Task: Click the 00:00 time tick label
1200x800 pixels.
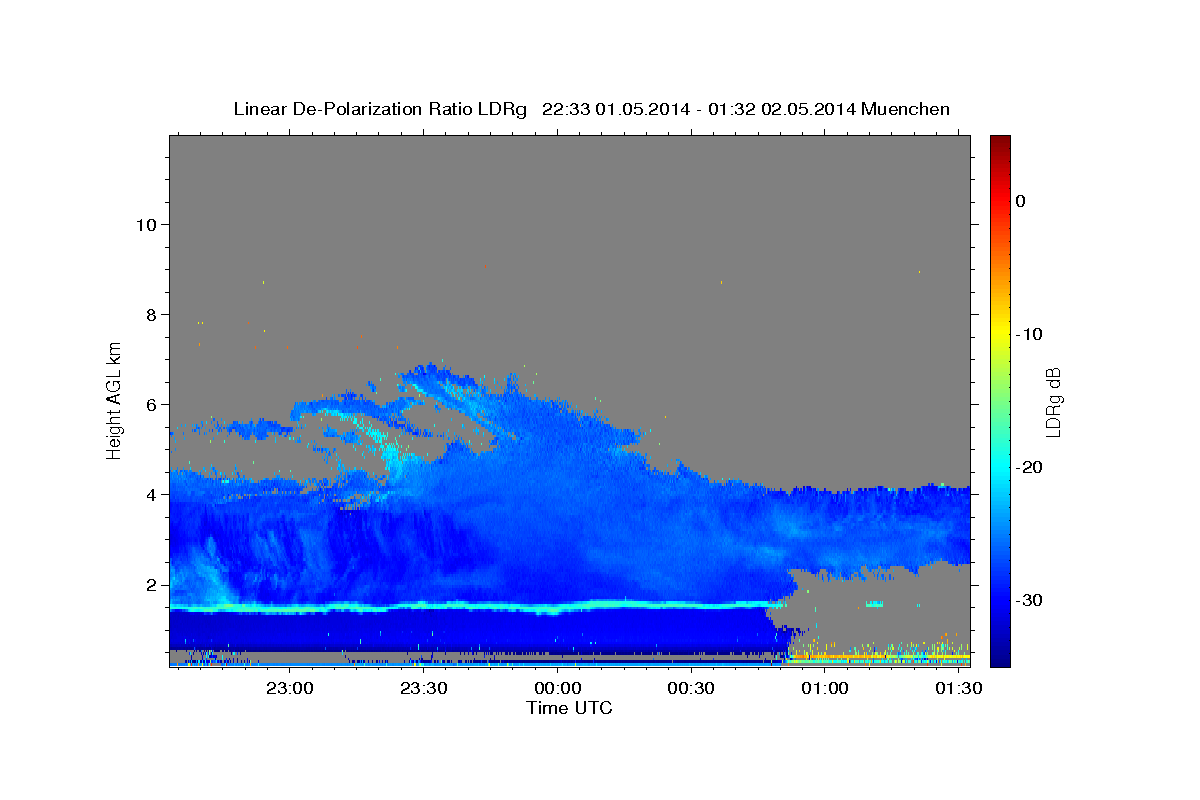Action: point(558,689)
